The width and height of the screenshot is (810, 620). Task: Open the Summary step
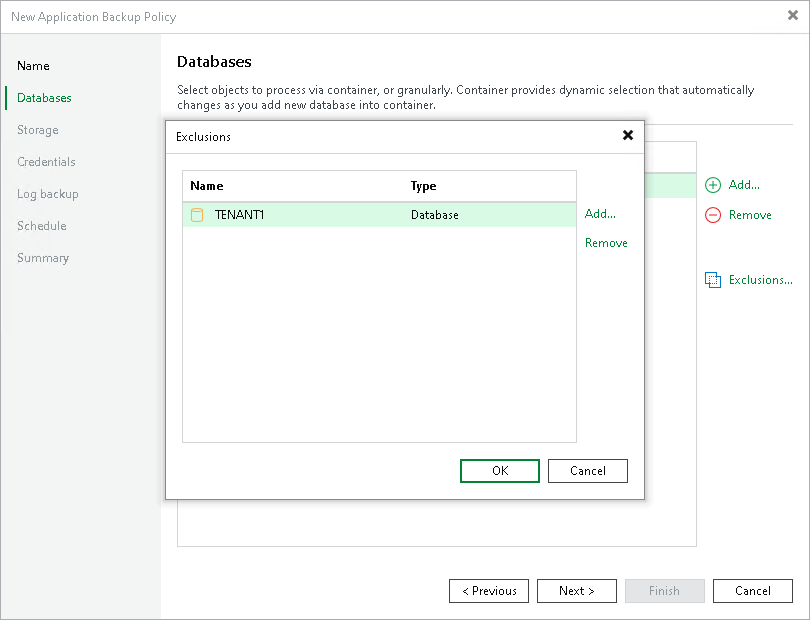coord(43,258)
